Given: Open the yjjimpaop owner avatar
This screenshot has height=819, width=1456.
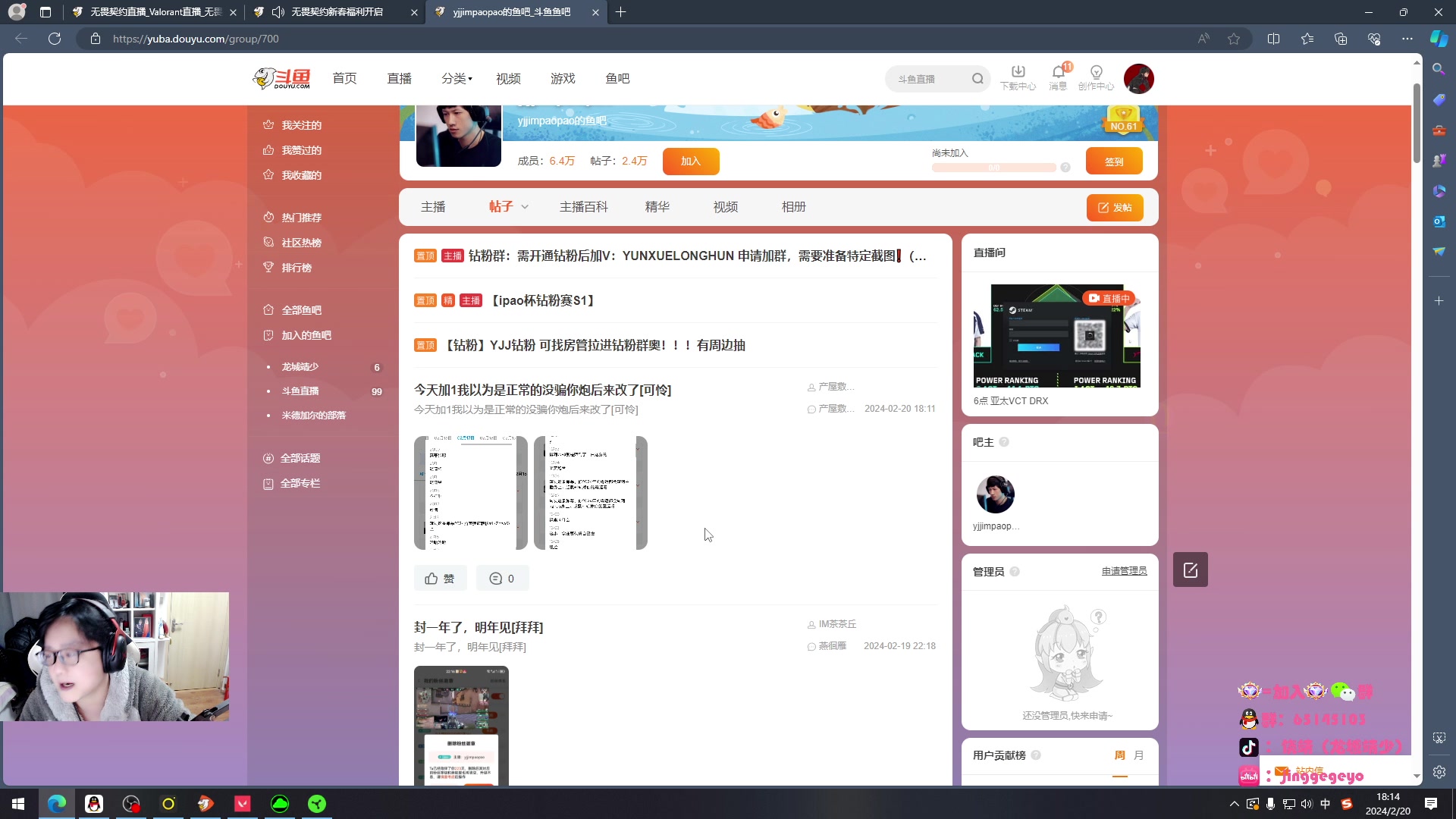Looking at the screenshot, I should pos(995,494).
